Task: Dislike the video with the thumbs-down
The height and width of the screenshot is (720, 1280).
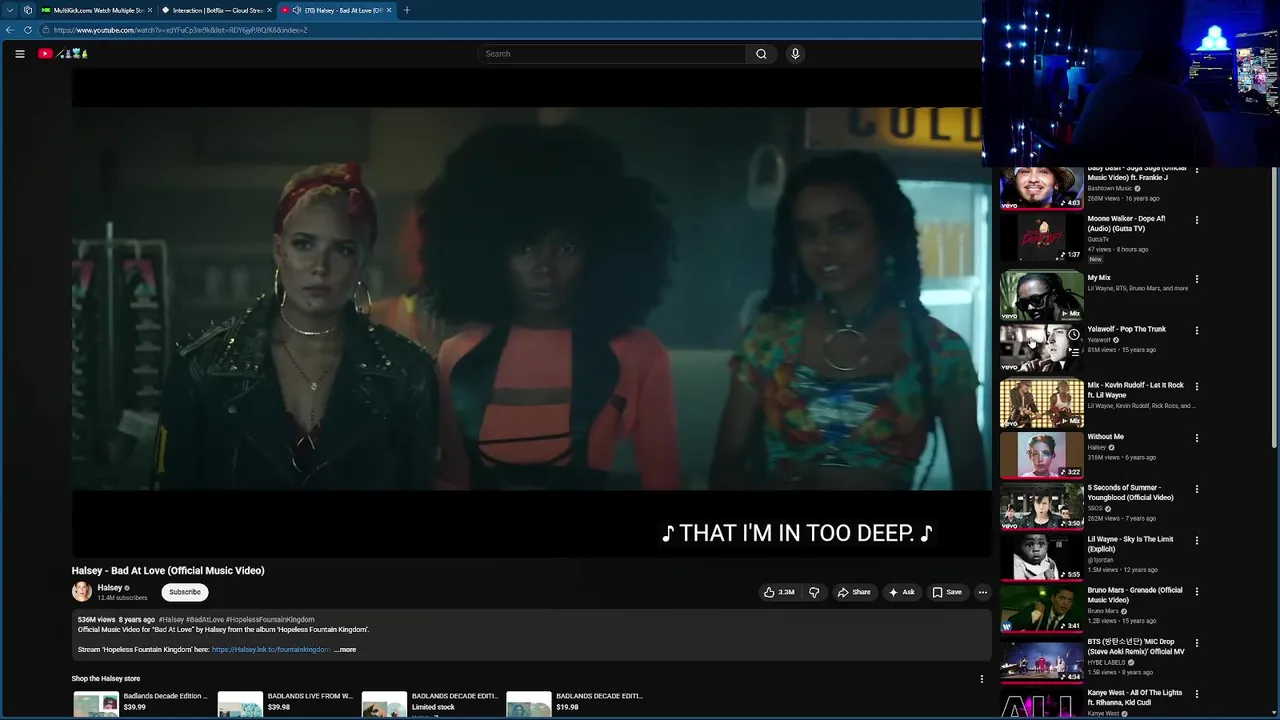Action: (814, 592)
